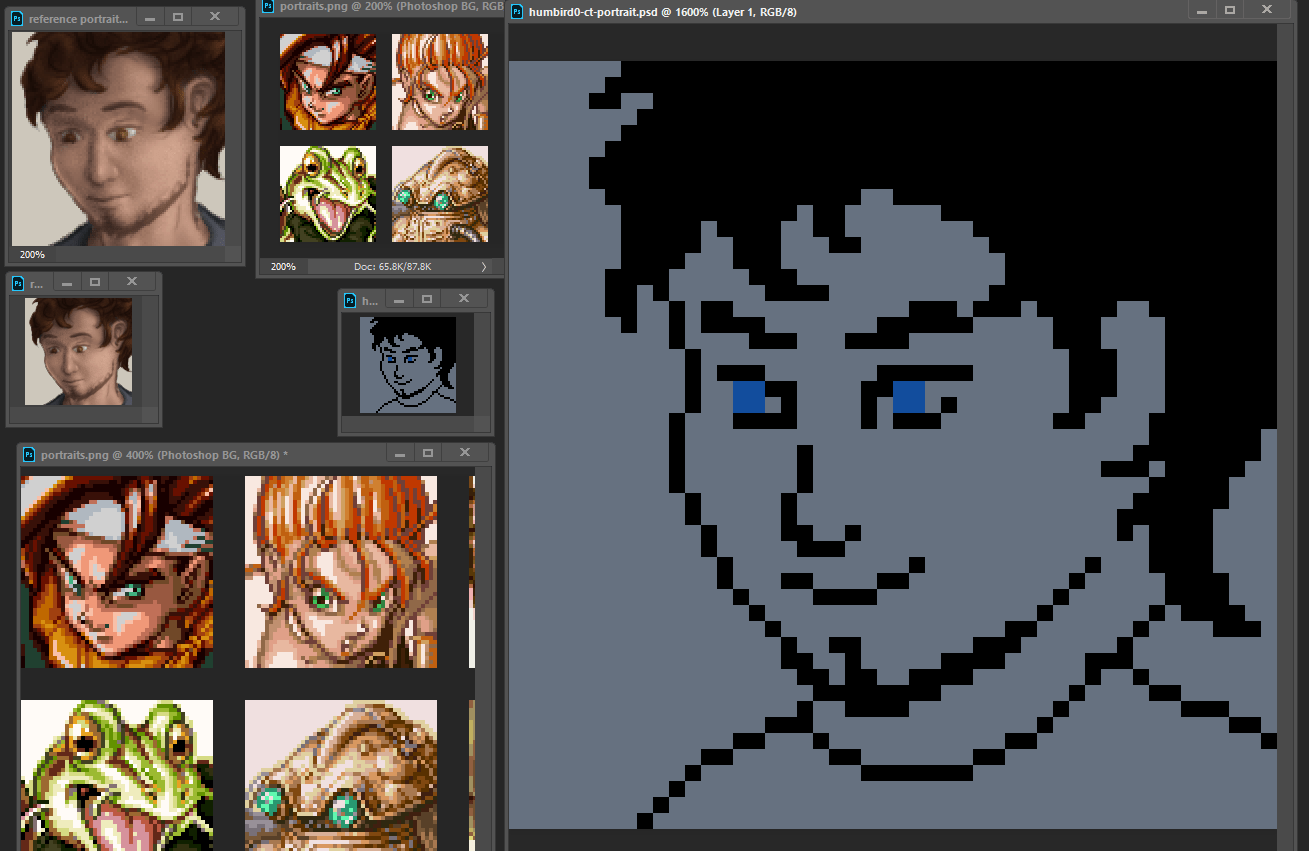Click the blue left eye on the pixel canvas
Screen dimensions: 1309x851
[x=749, y=397]
